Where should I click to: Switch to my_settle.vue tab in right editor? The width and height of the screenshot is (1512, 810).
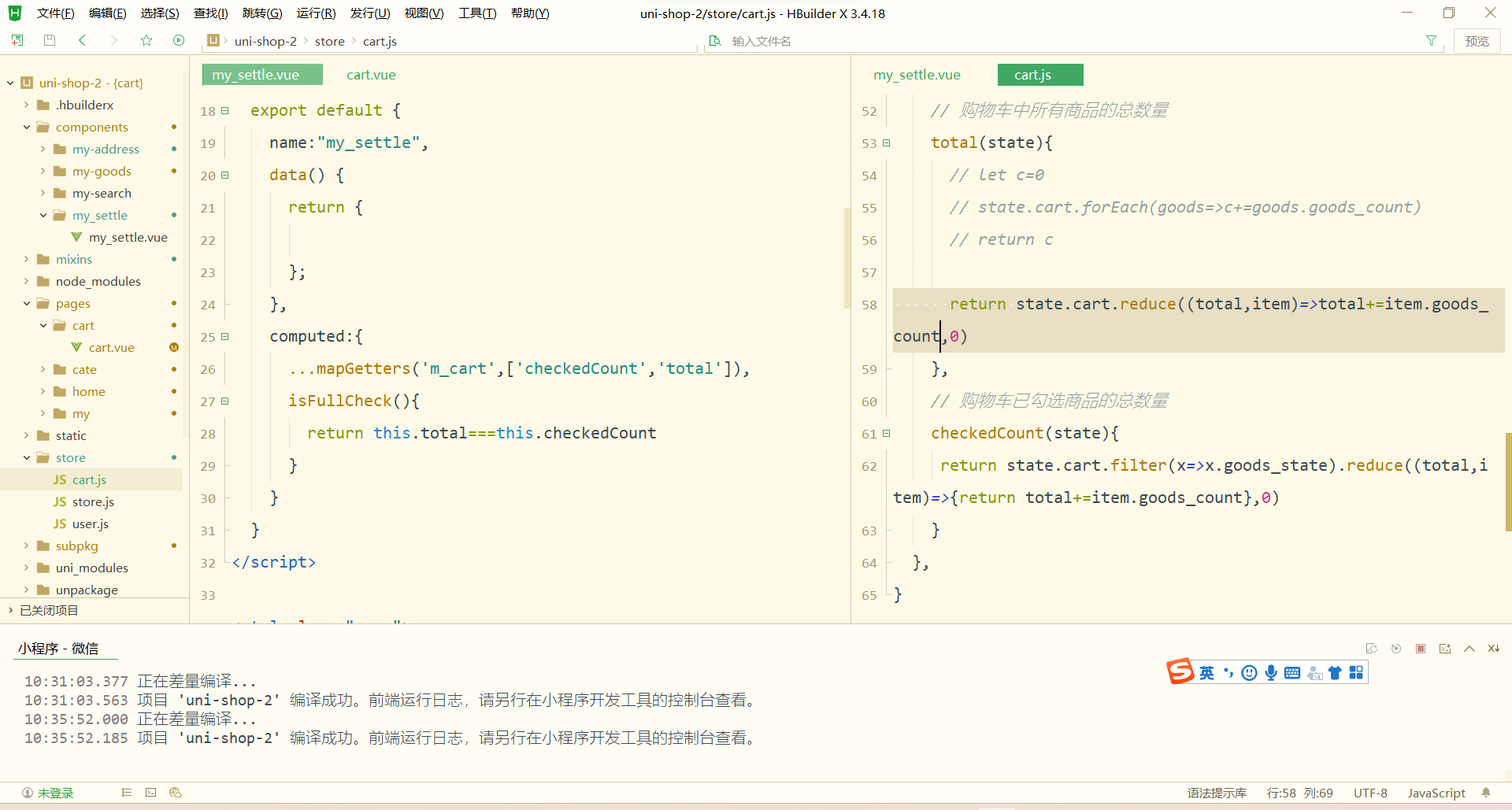point(917,75)
